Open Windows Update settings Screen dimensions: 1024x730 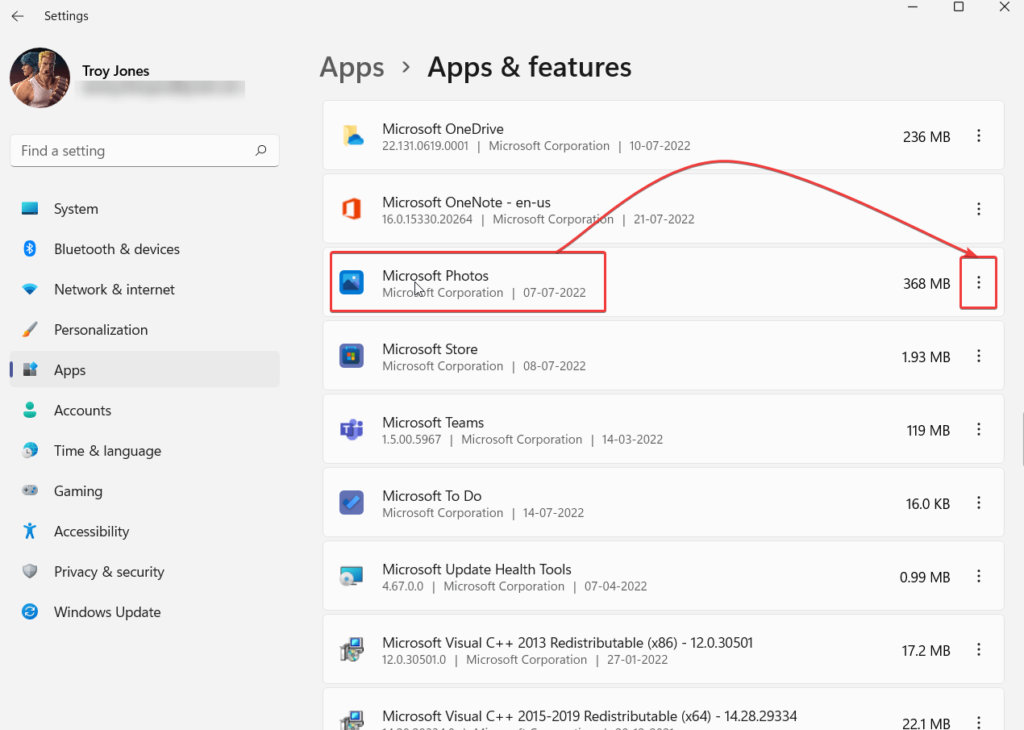pyautogui.click(x=144, y=612)
